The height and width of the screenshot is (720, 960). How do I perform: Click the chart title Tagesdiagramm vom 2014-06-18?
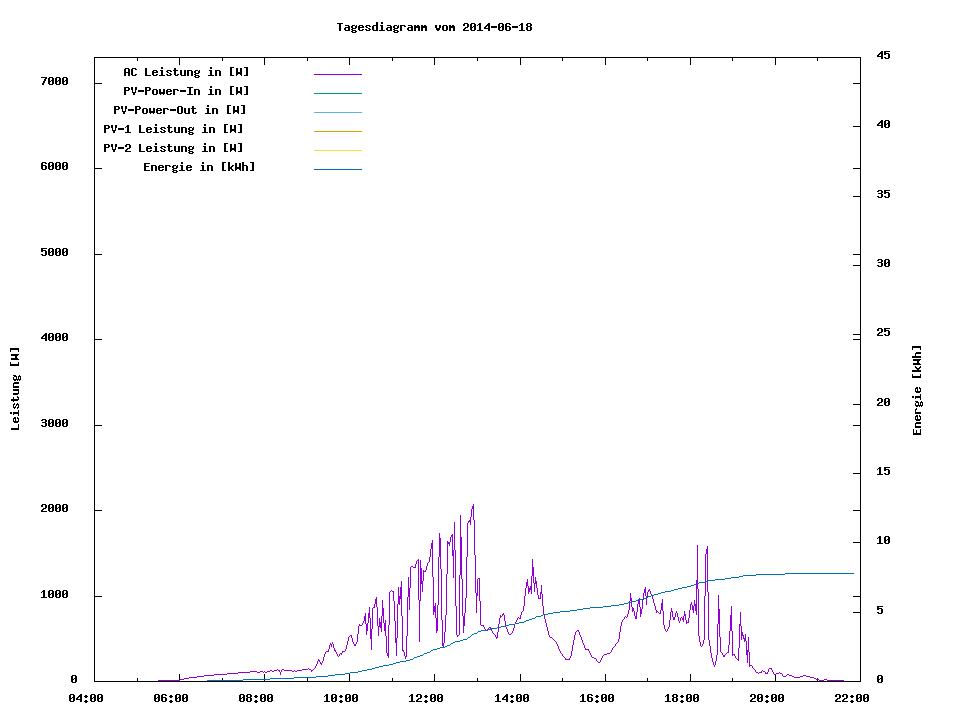[x=434, y=27]
